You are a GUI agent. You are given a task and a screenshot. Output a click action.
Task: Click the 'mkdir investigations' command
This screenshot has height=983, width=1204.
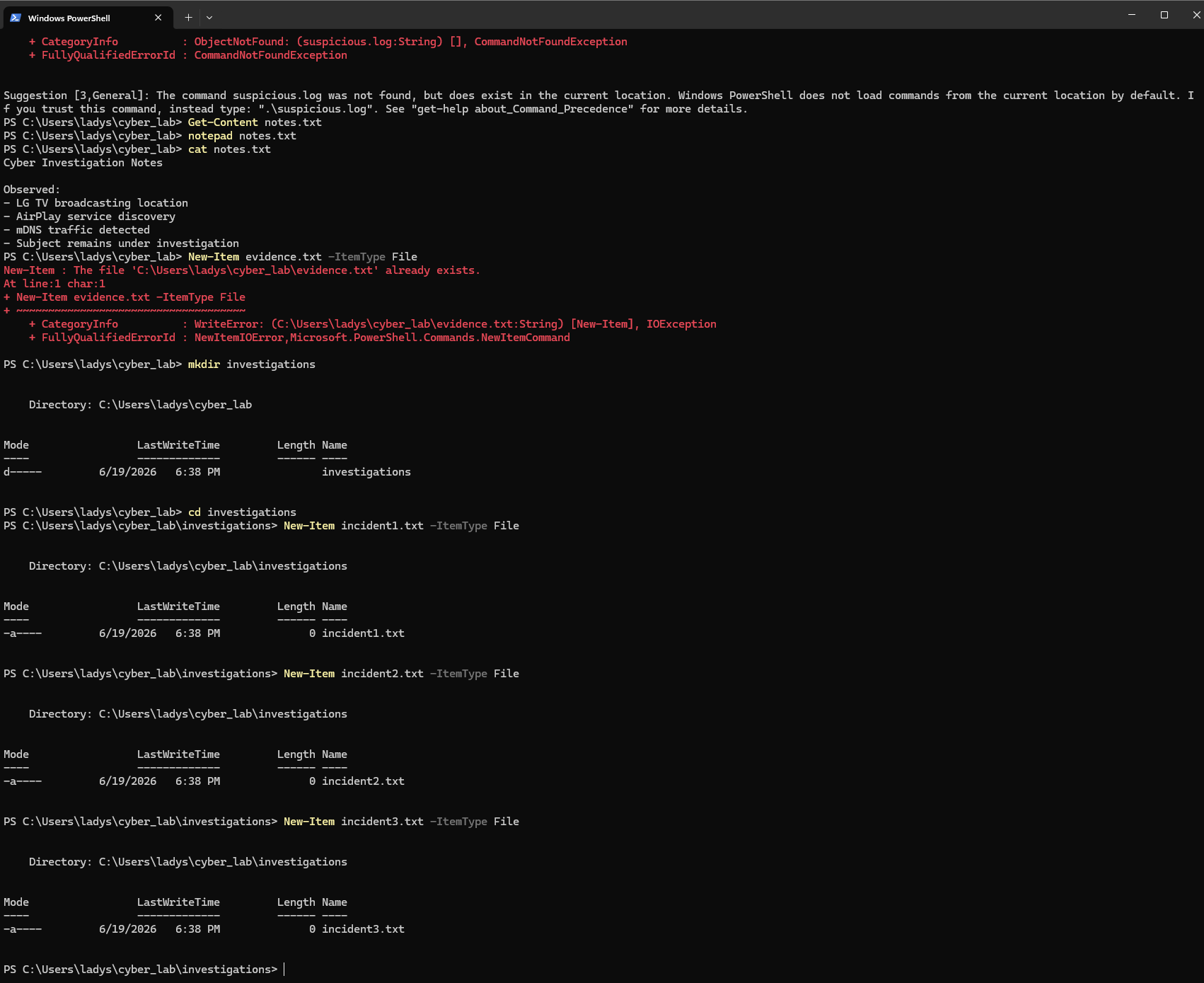pyautogui.click(x=252, y=364)
